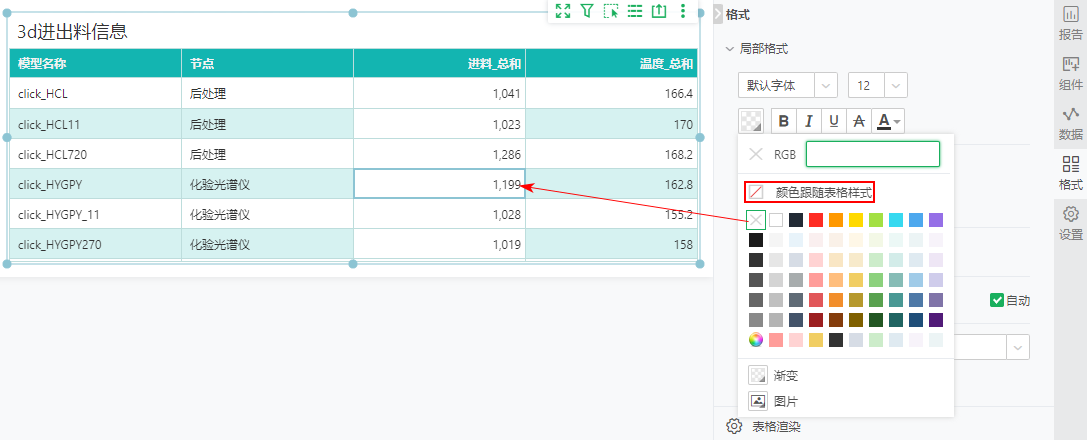This screenshot has height=440, width=1087.
Task: Pick the cyan swatch in top row
Action: click(896, 220)
